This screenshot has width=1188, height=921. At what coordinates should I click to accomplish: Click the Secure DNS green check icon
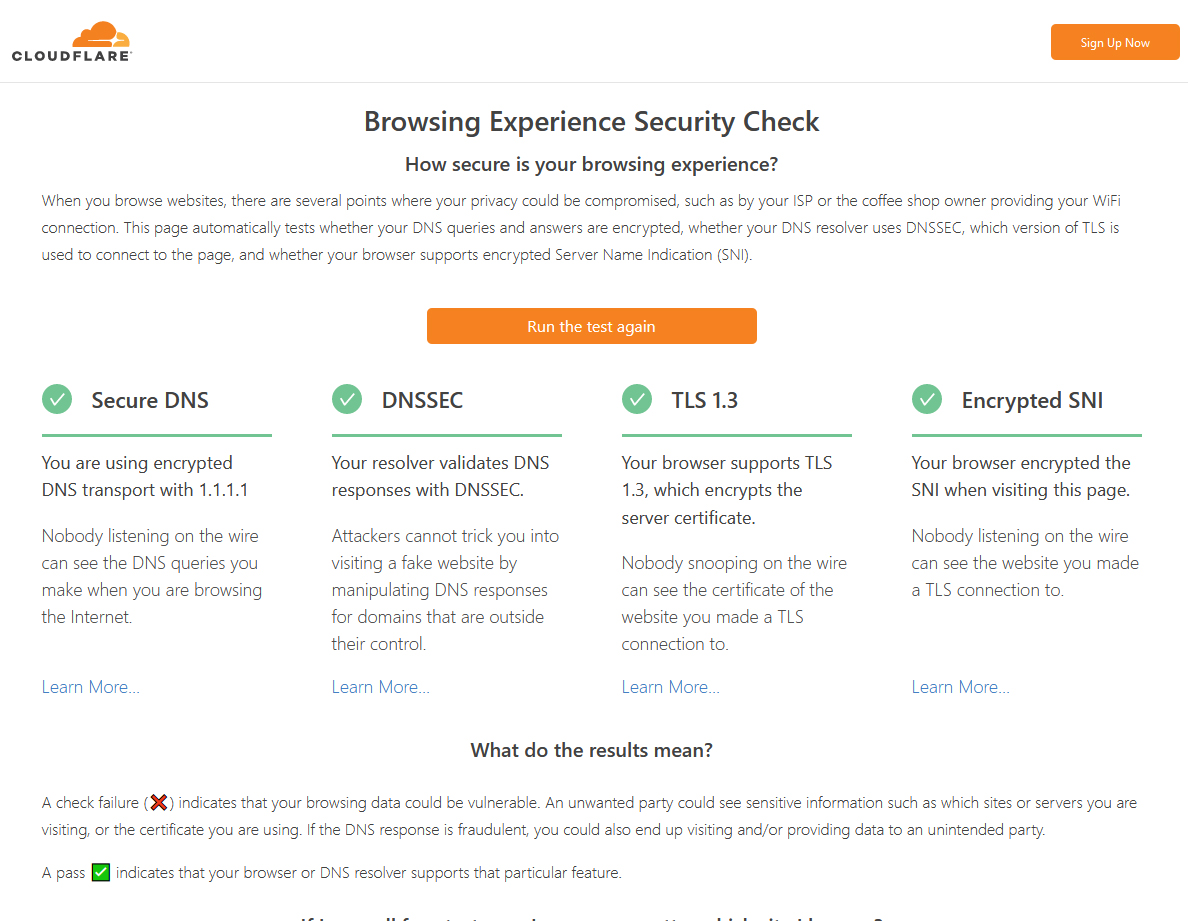click(x=57, y=399)
